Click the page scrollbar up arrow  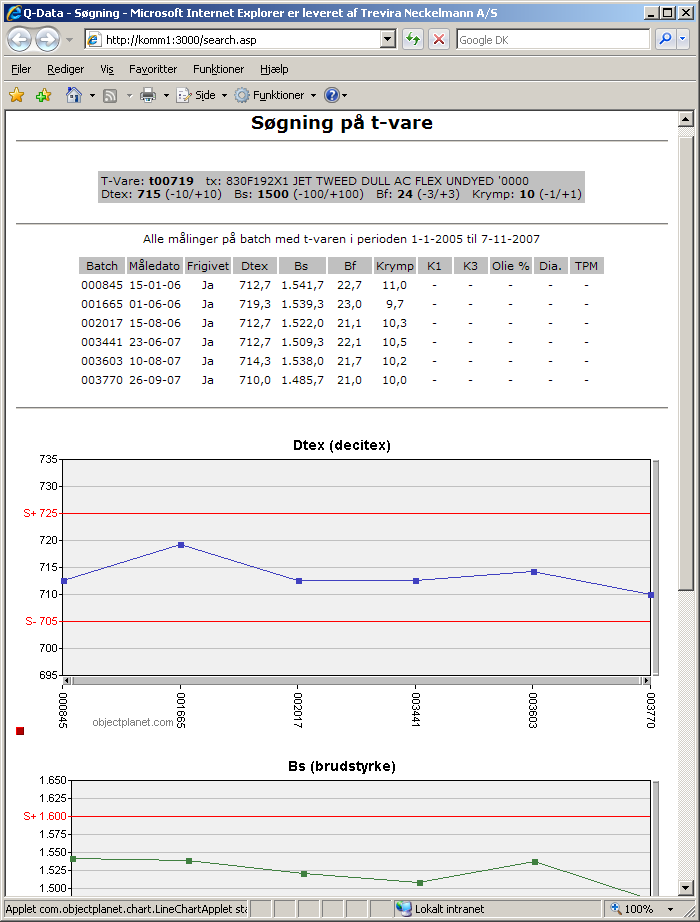pyautogui.click(x=685, y=119)
